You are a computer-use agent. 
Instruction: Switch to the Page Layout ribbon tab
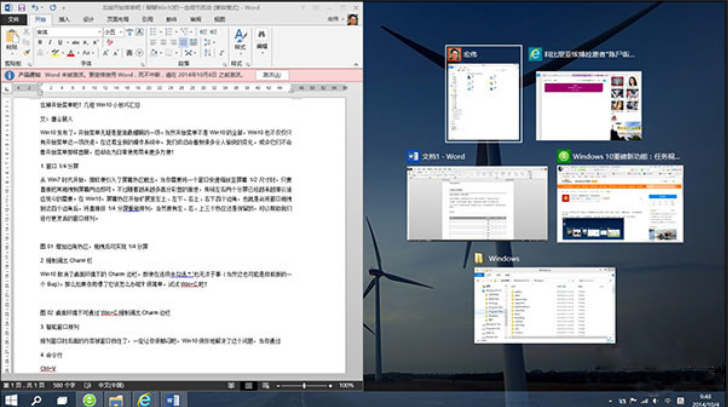tap(117, 19)
